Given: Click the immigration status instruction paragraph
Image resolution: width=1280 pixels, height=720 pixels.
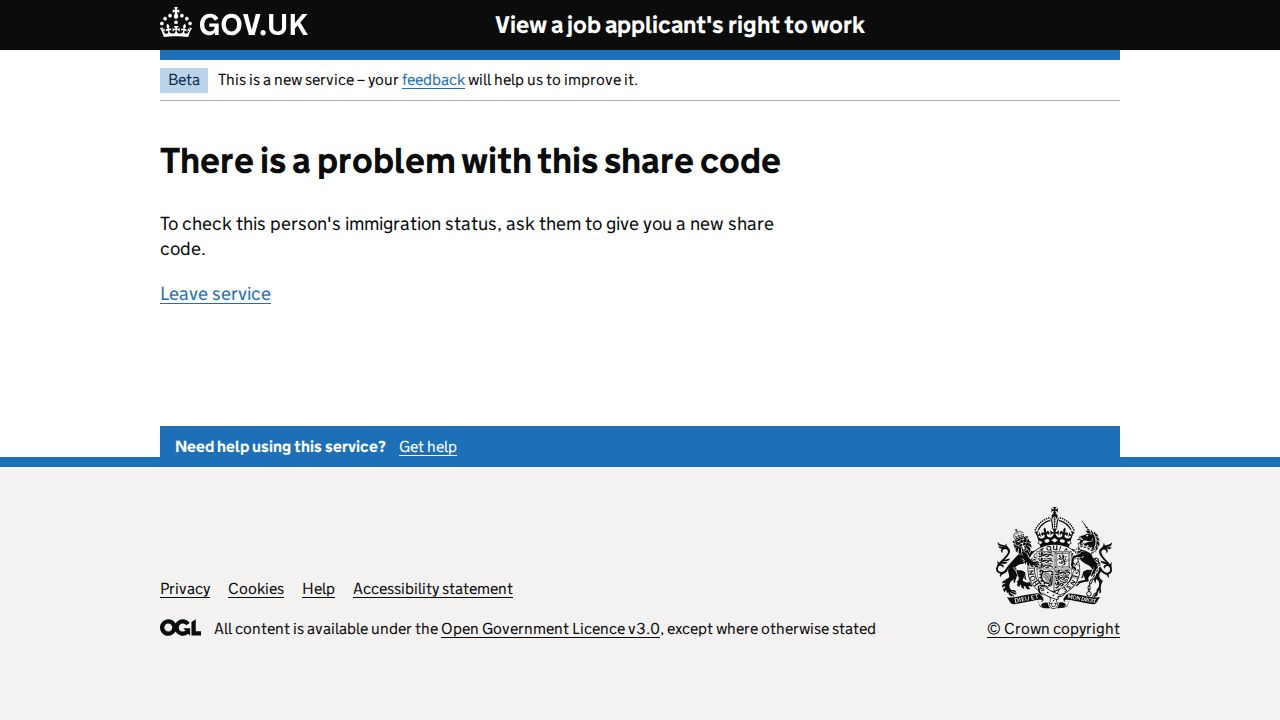Looking at the screenshot, I should point(467,236).
